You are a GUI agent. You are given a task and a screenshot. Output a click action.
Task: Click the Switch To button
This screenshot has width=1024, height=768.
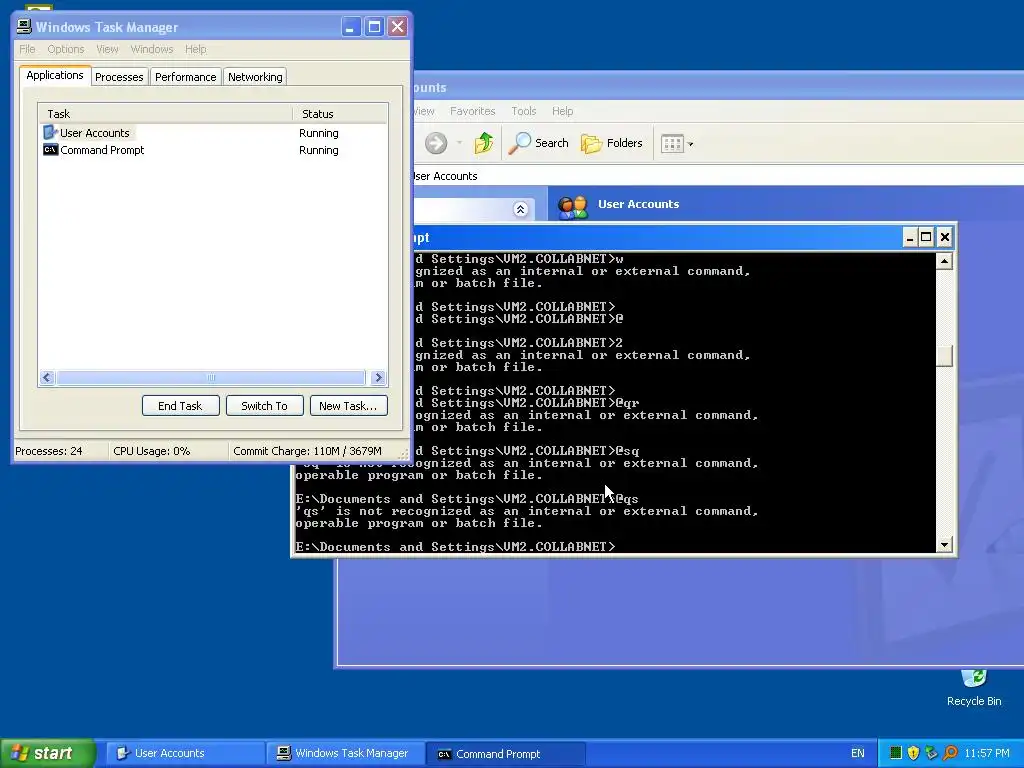(264, 406)
